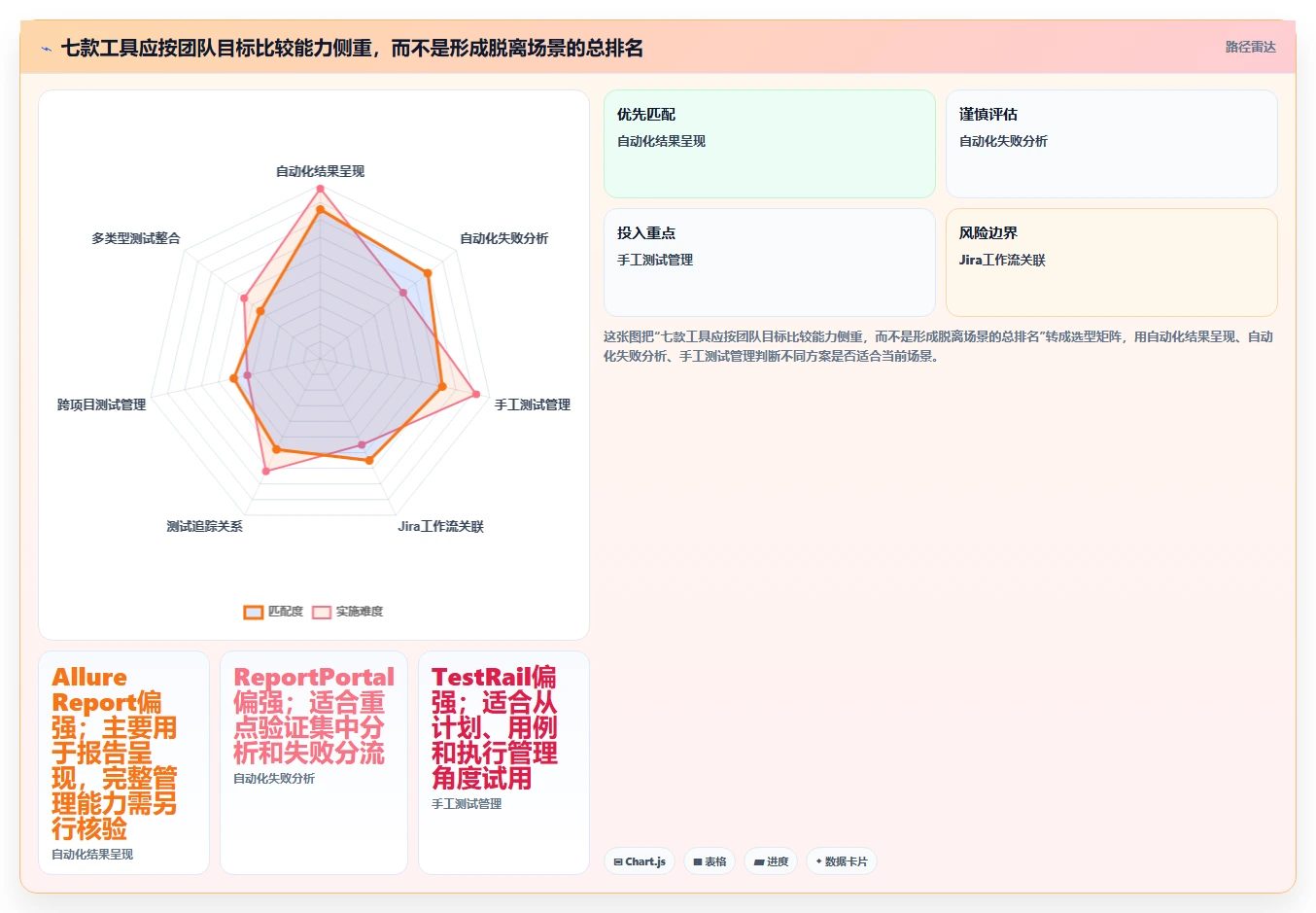Screen dimensions: 1316x913
Task: Select the TestRail summary card
Action: point(503,762)
